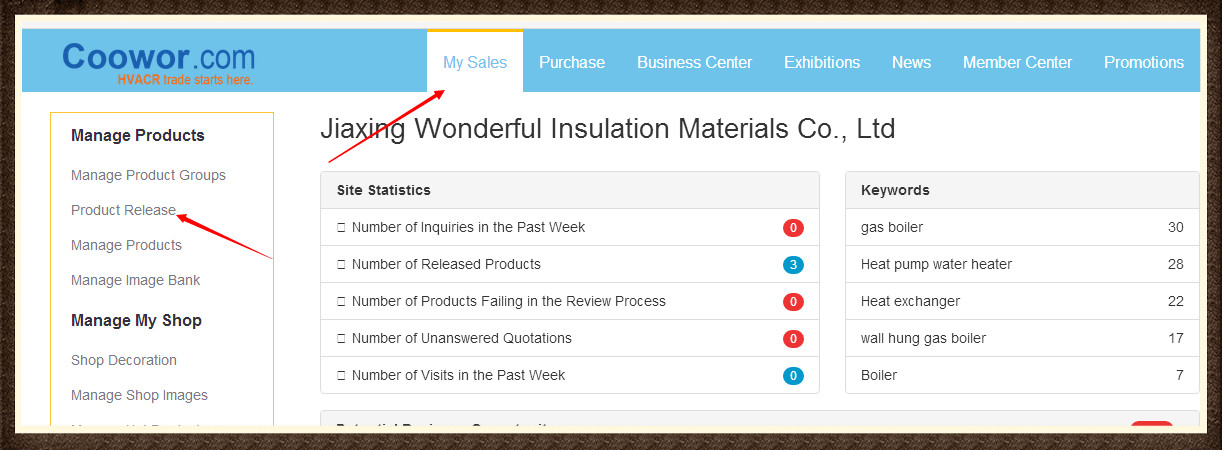
Task: Click the blue released products badge
Action: 793,265
